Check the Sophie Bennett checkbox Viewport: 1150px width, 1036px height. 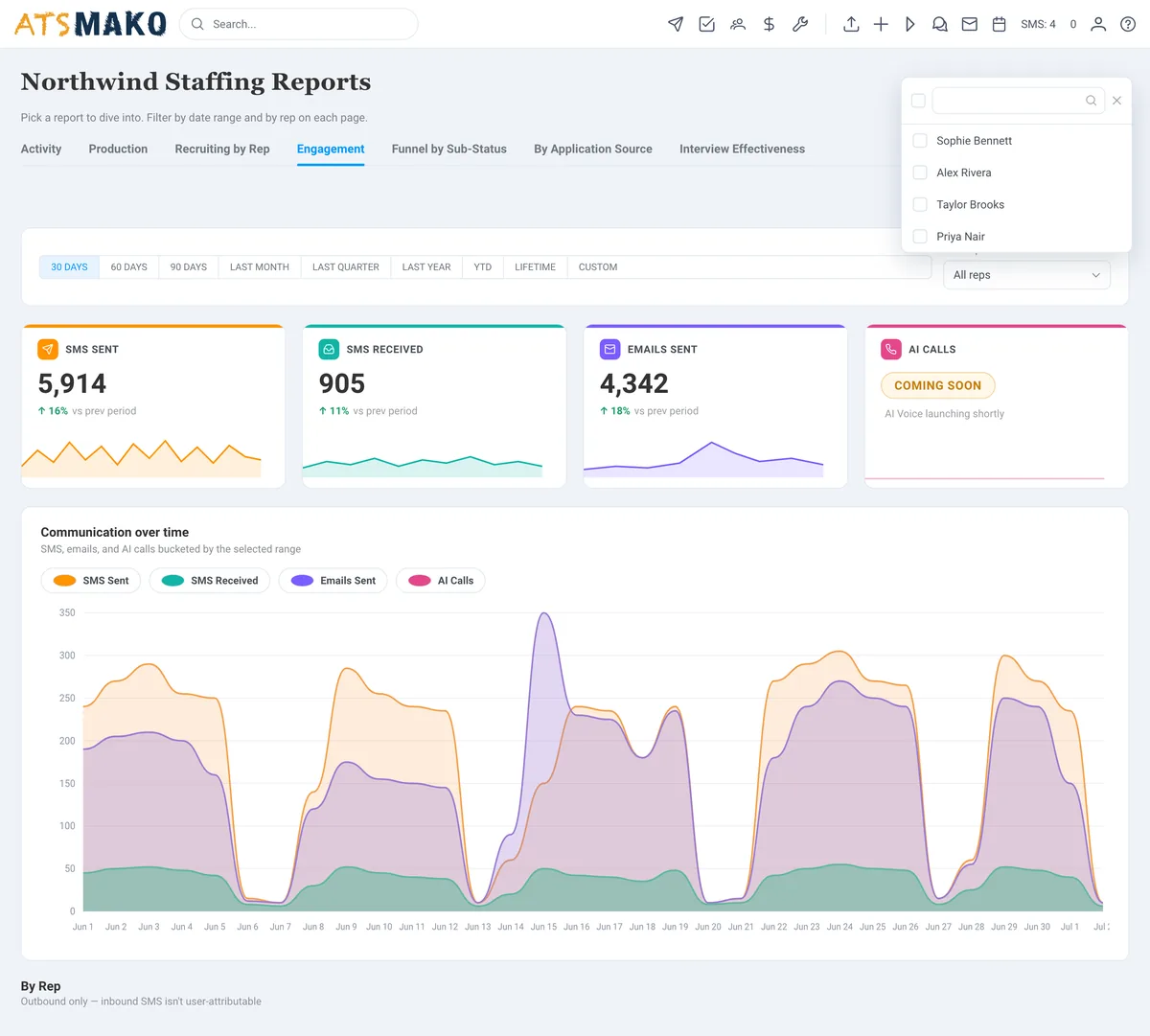pos(920,141)
